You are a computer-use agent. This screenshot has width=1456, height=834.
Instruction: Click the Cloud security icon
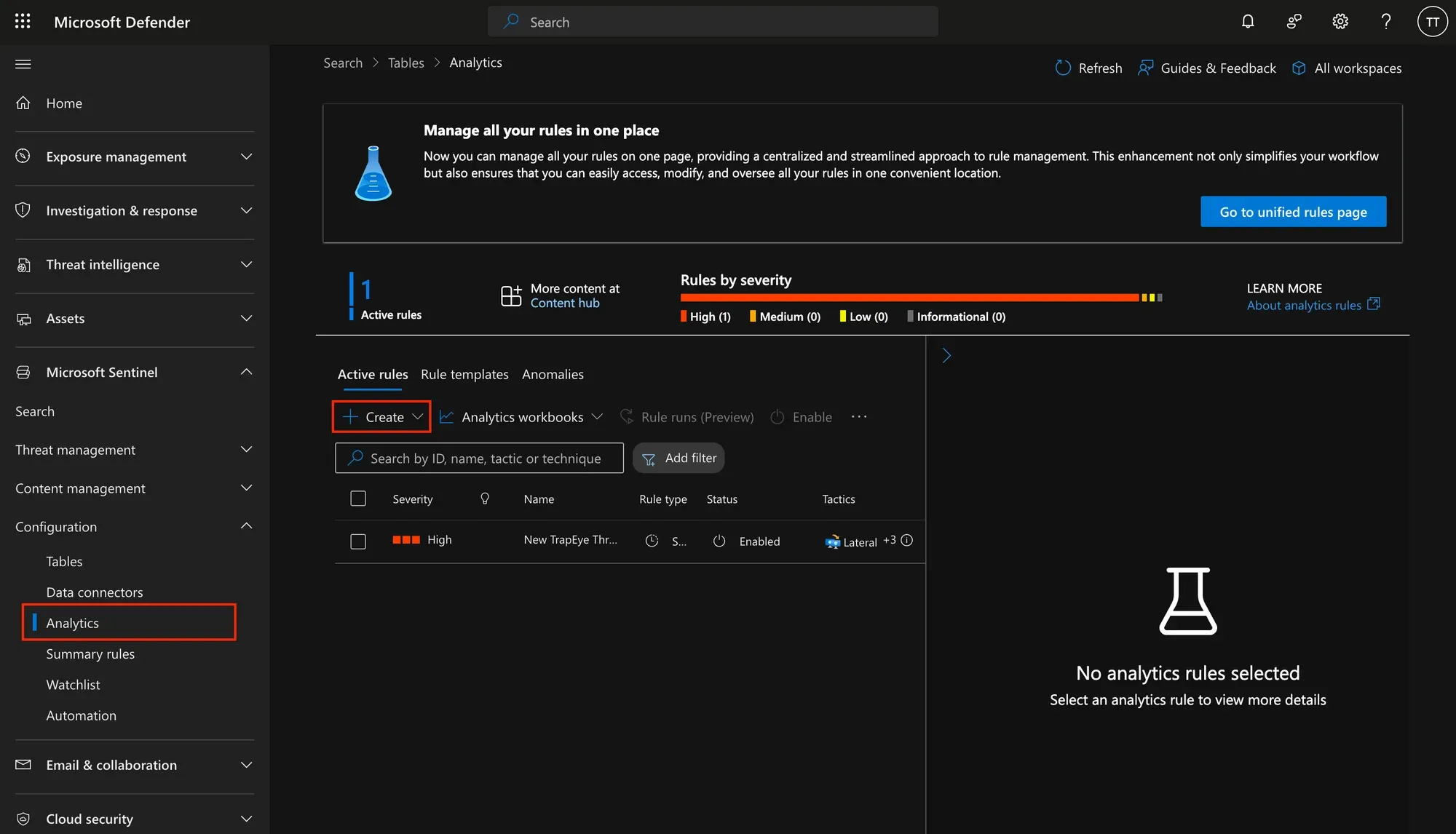(23, 819)
